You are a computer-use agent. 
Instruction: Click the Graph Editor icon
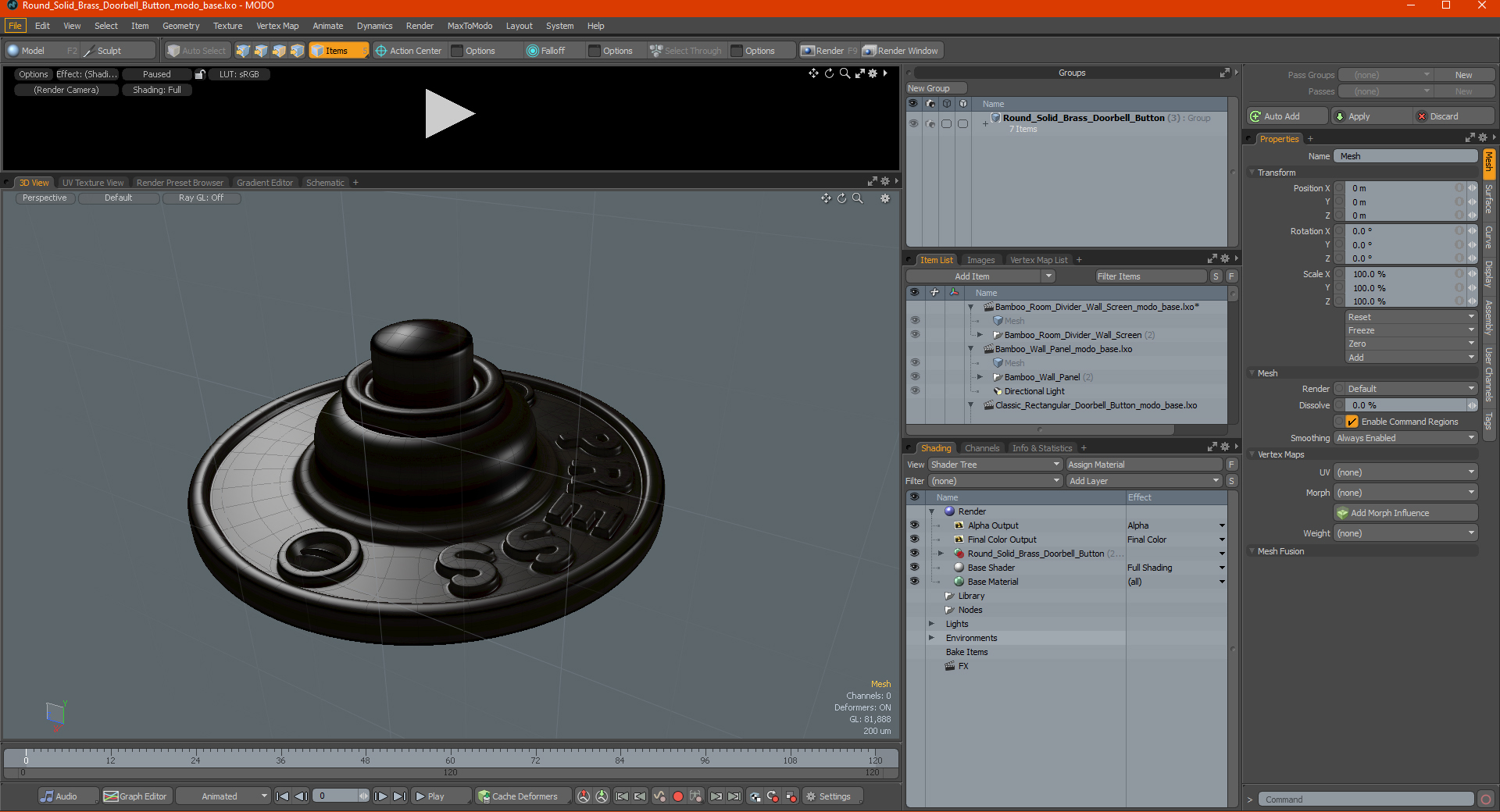click(111, 796)
